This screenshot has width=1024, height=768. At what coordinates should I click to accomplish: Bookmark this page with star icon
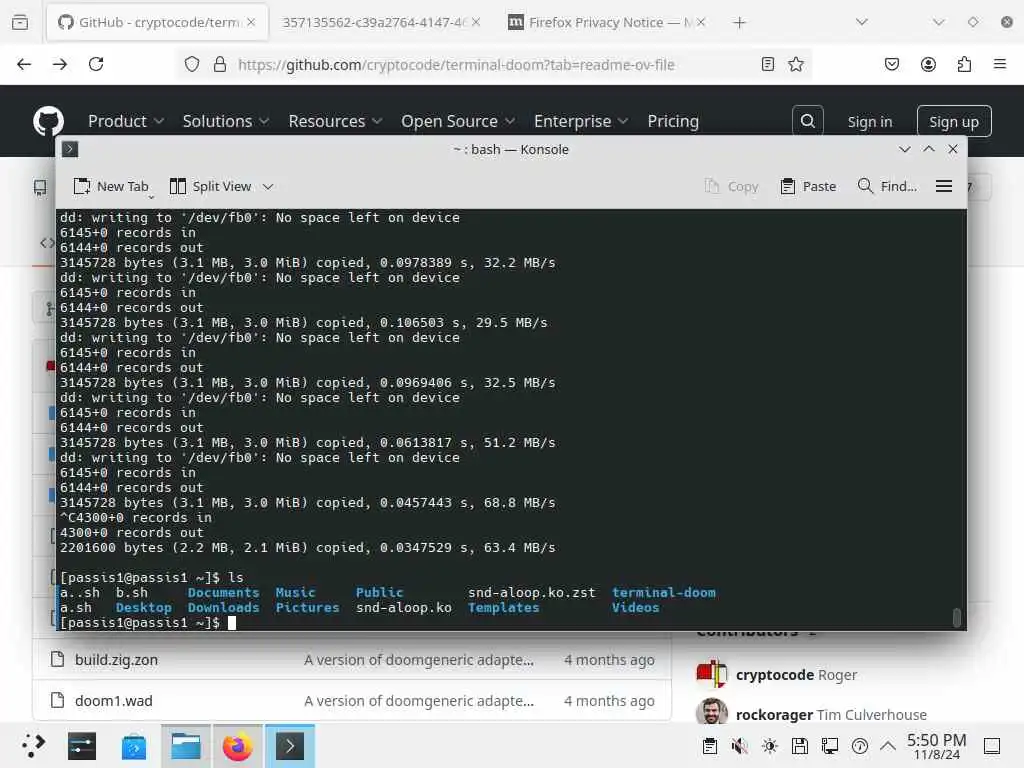coord(795,64)
